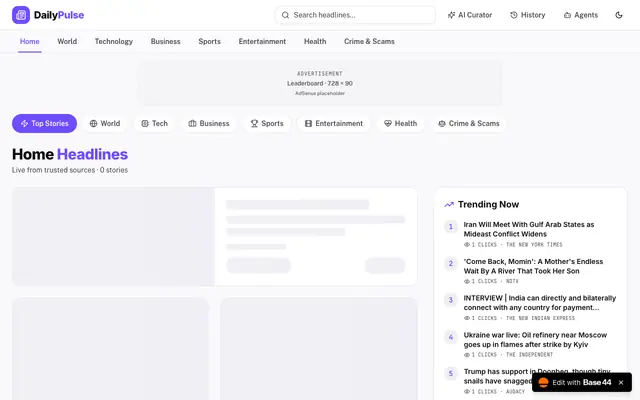Image resolution: width=640 pixels, height=400 pixels.
Task: Click the DailyPulse brand name
Action: 59,15
